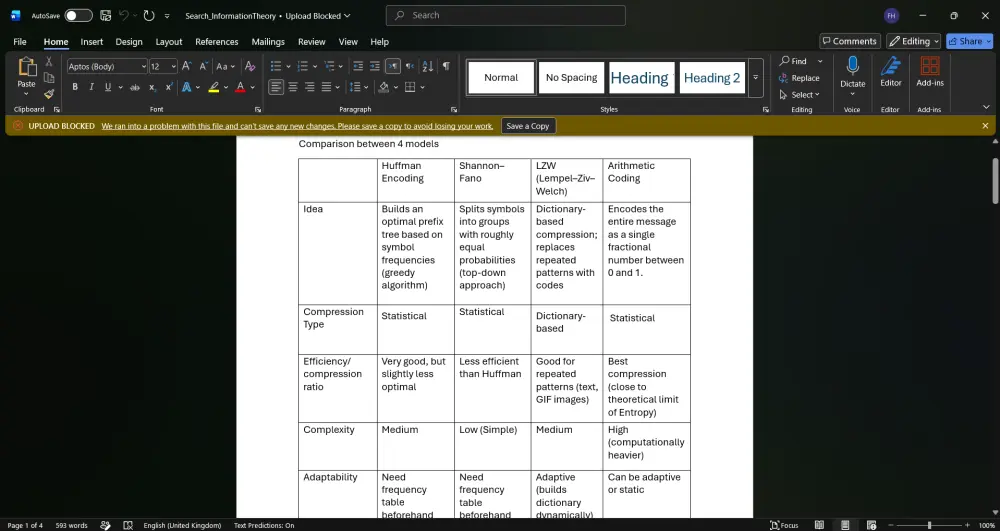This screenshot has height=531, width=1000.
Task: Click the Numbering list icon
Action: [303, 66]
